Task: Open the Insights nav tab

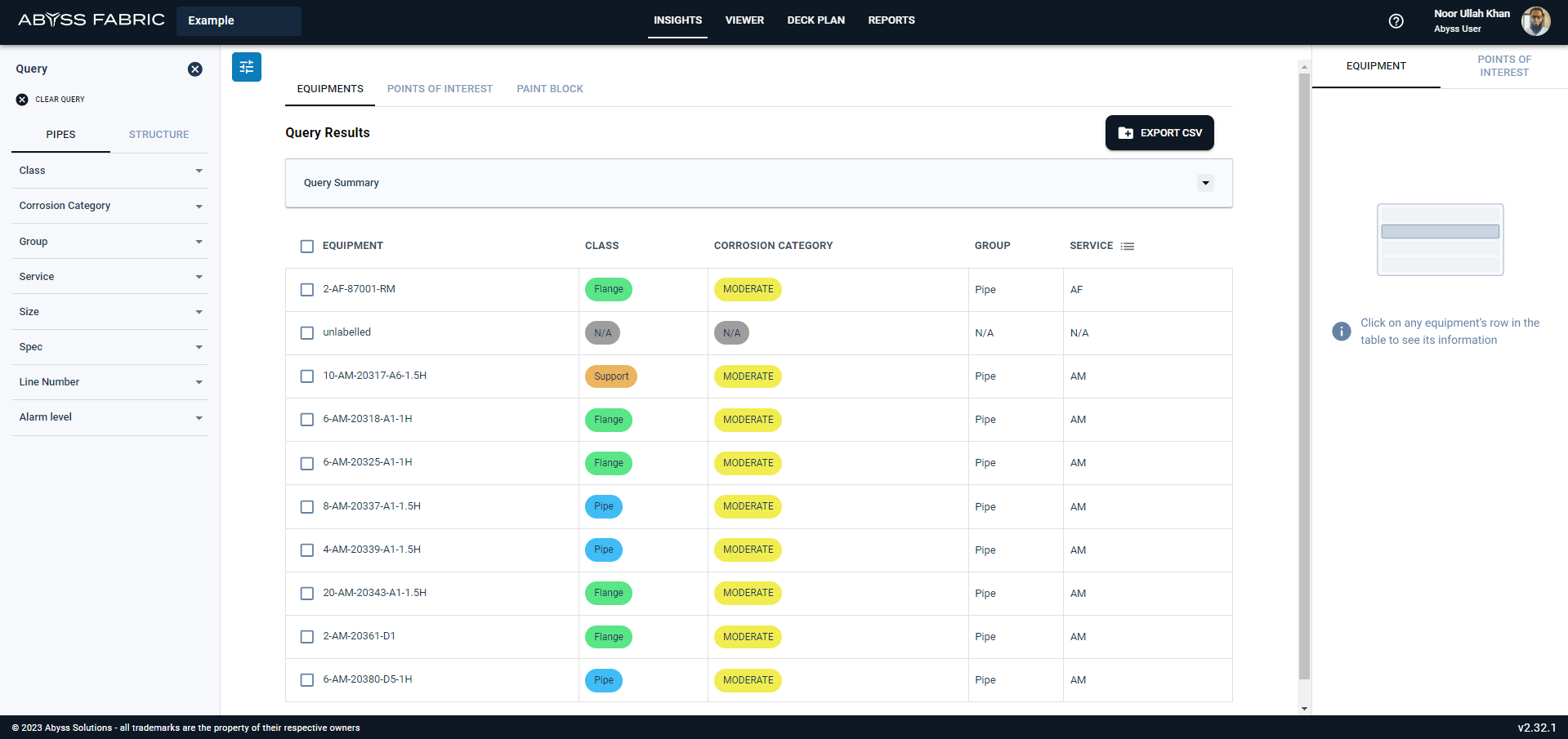Action: 677,20
